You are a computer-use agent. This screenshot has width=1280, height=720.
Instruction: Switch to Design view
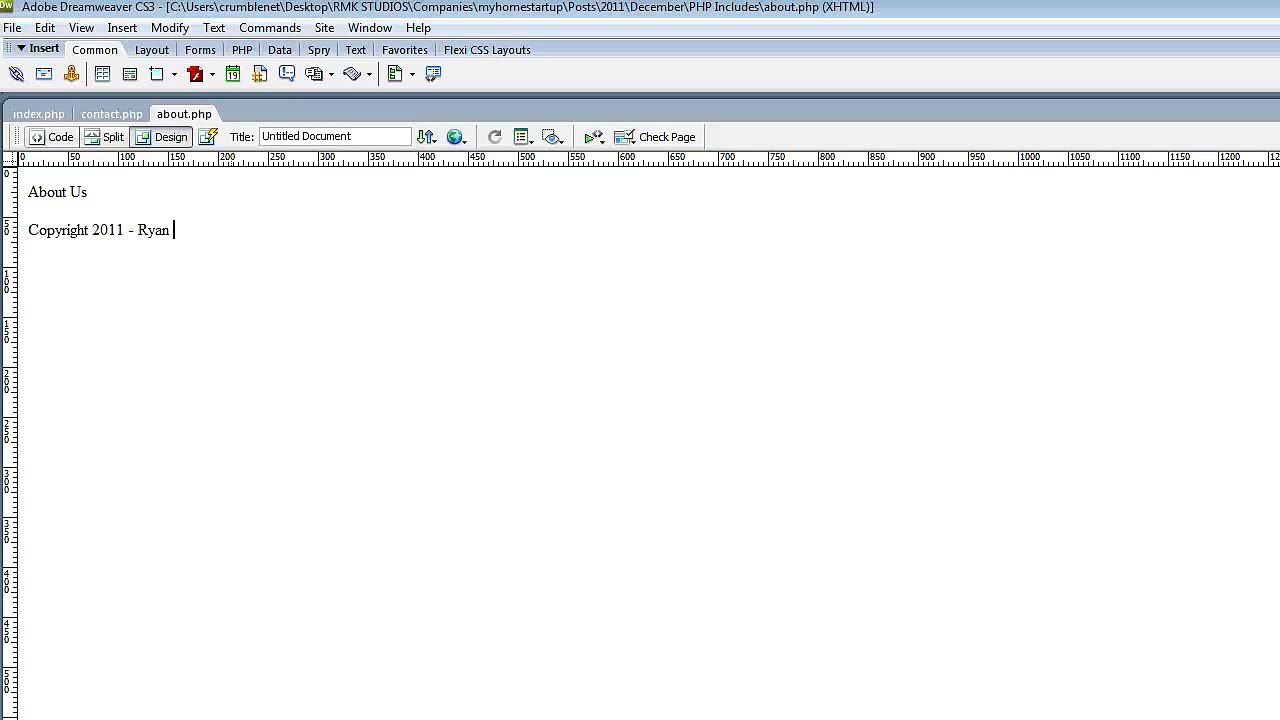pyautogui.click(x=161, y=137)
